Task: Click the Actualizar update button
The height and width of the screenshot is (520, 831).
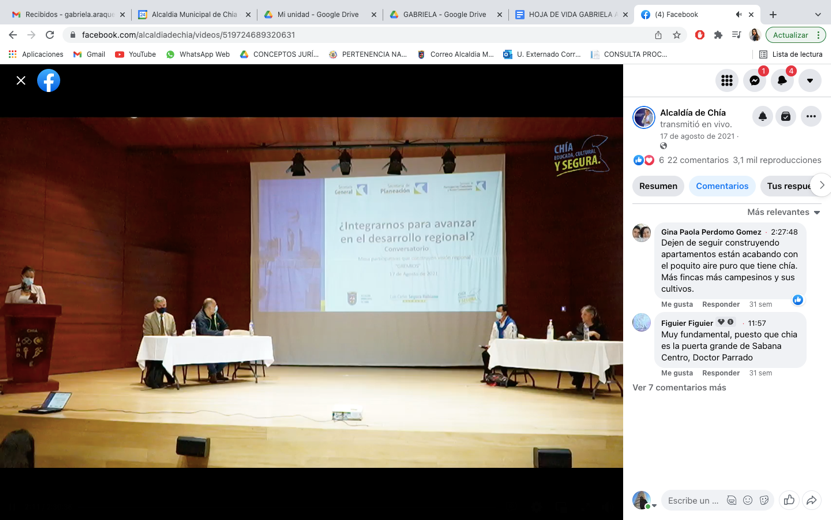Action: (x=795, y=35)
